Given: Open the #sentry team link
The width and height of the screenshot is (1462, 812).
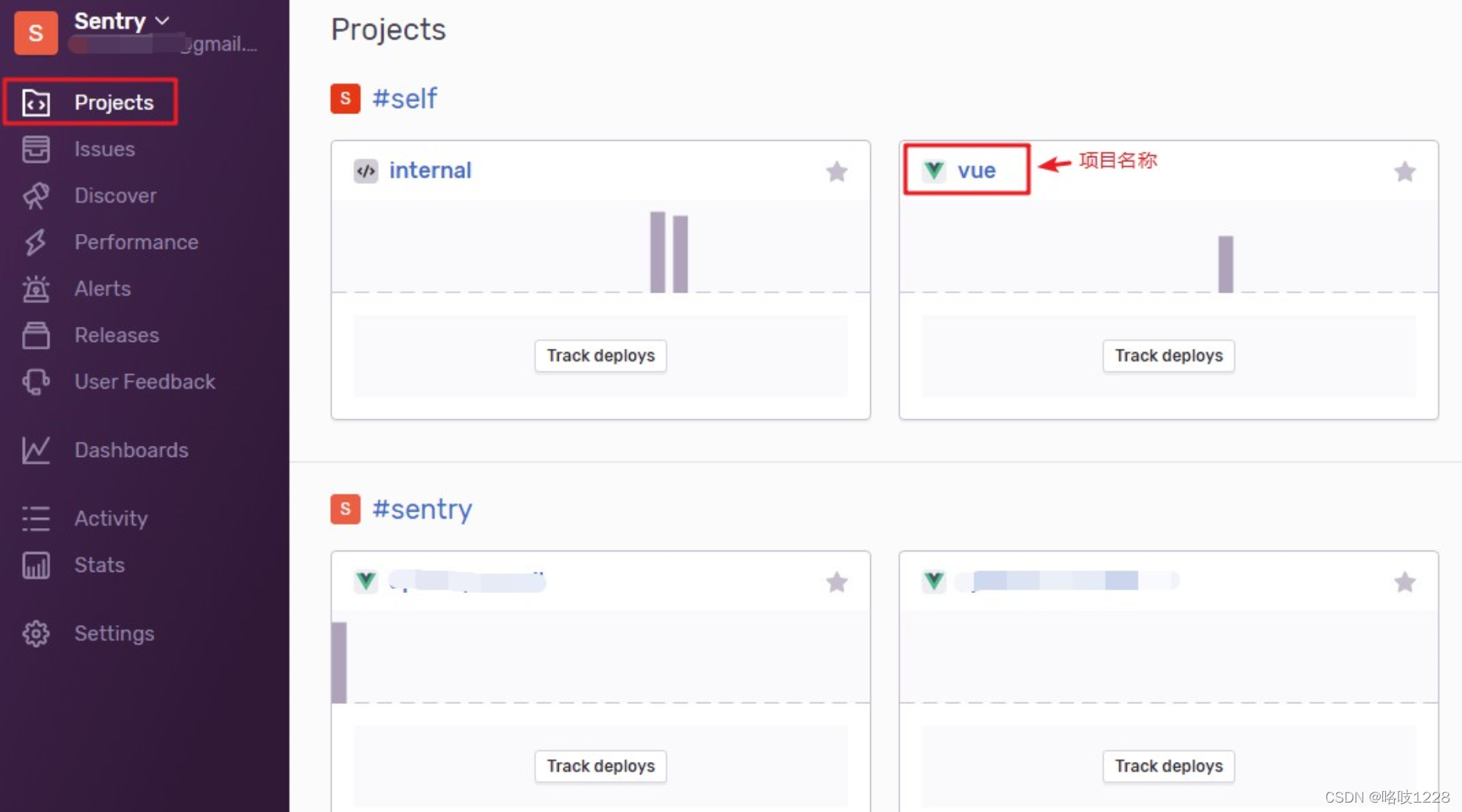Looking at the screenshot, I should (x=422, y=509).
